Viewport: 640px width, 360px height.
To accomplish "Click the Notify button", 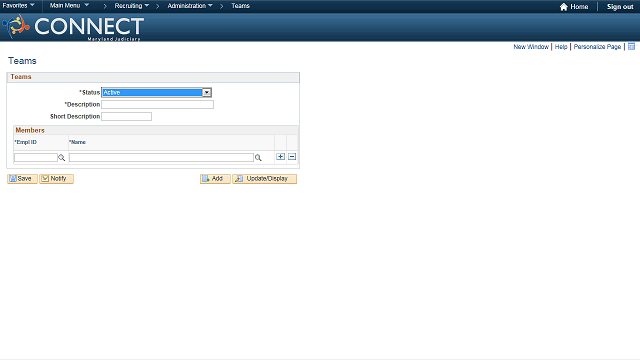I will 56,179.
